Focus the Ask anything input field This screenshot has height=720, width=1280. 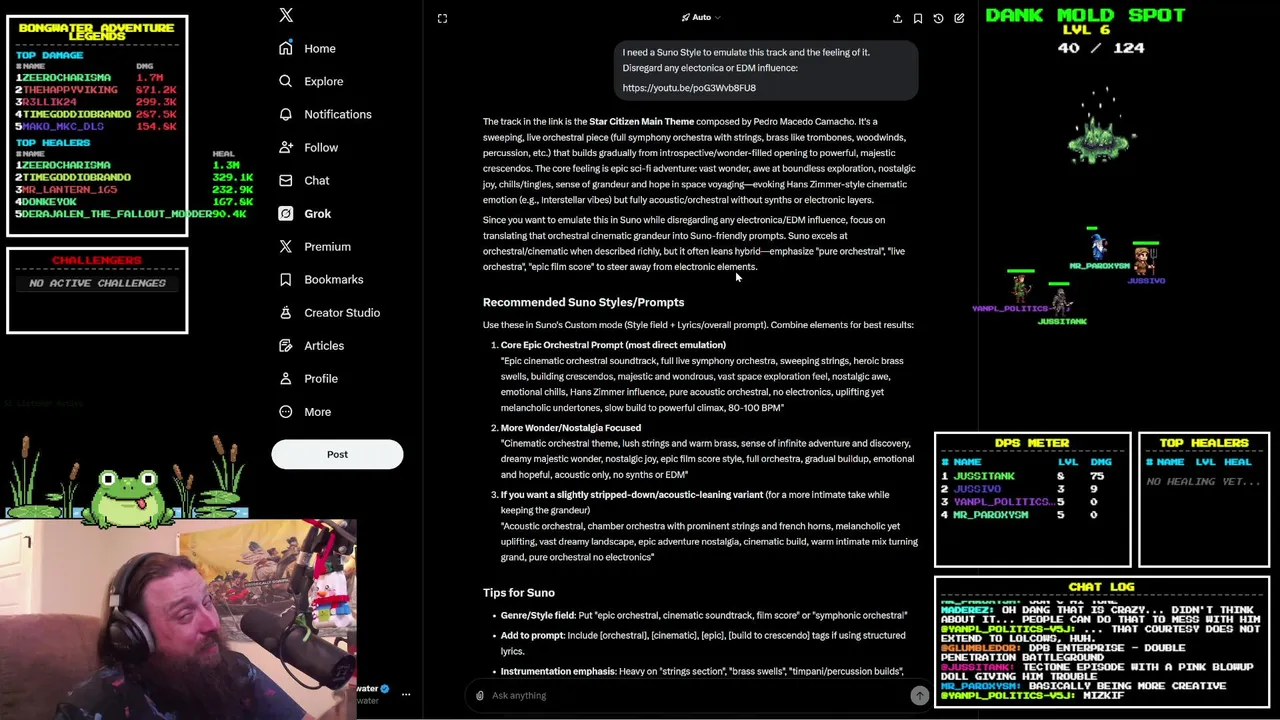click(700, 695)
